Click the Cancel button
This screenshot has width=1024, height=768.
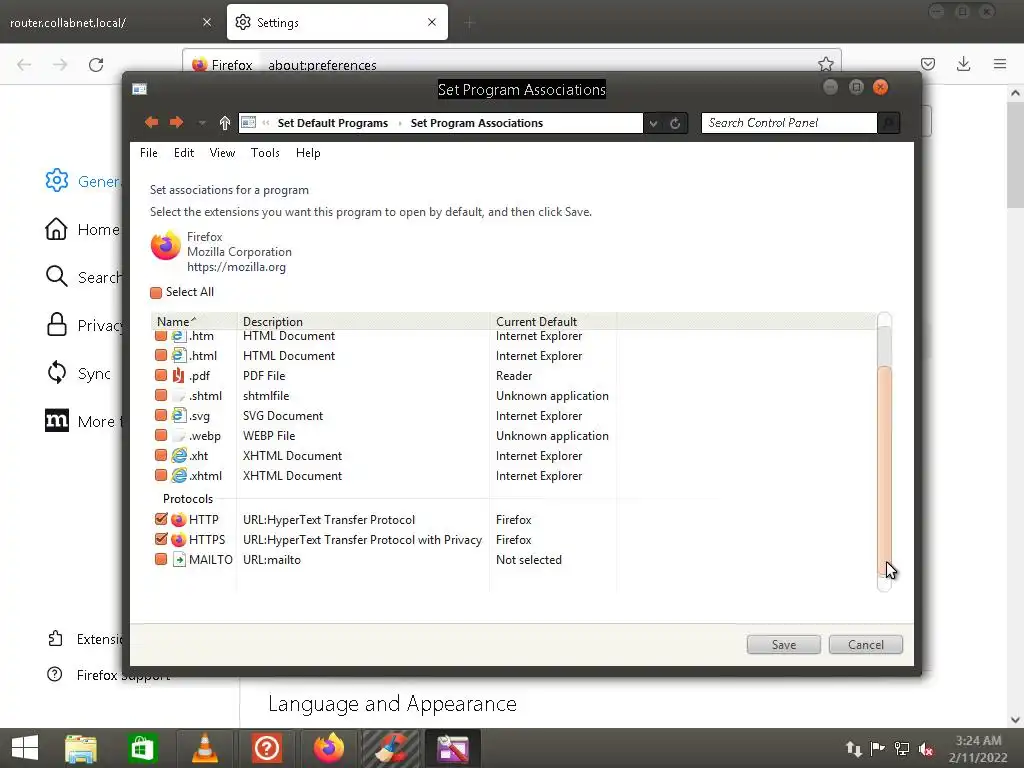[x=866, y=645]
